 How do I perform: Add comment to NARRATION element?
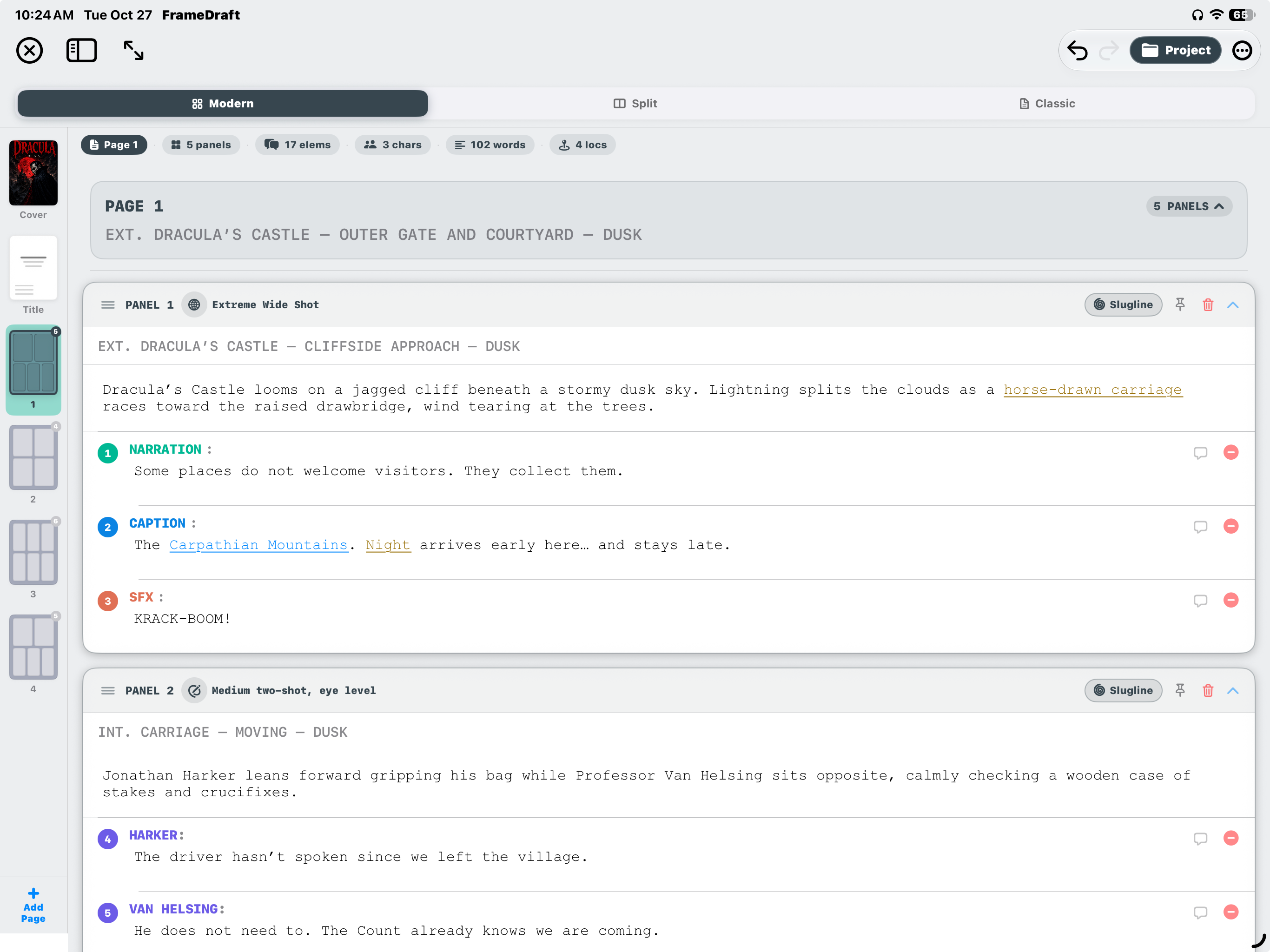point(1200,453)
